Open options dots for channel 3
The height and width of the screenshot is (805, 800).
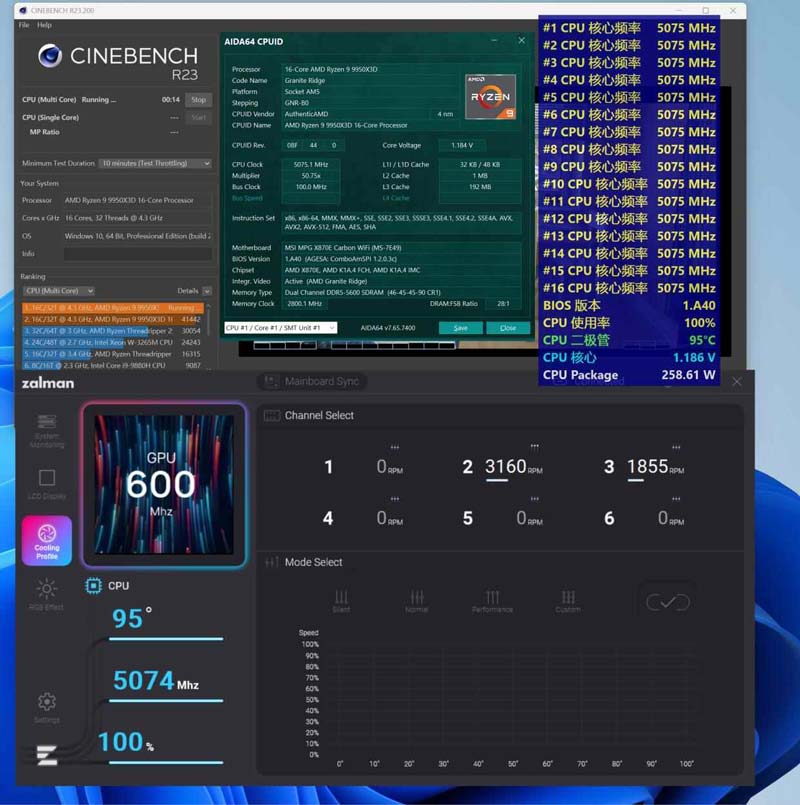pyautogui.click(x=676, y=447)
